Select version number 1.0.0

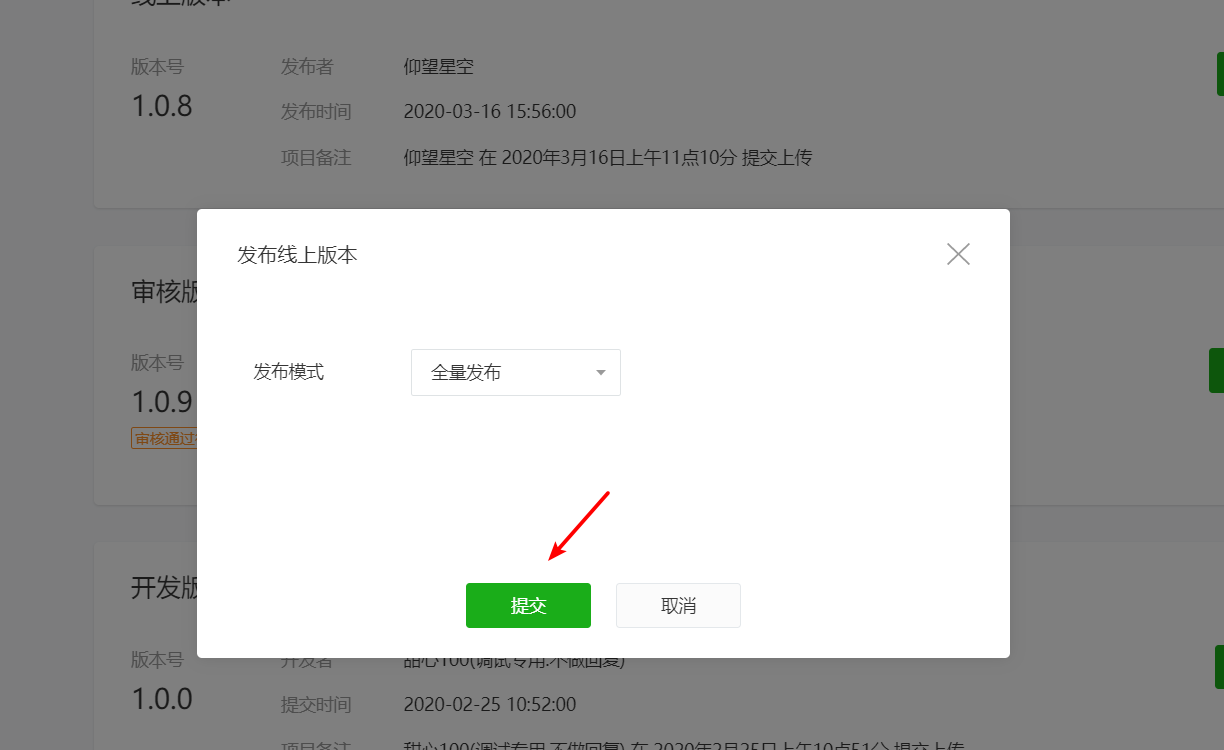[x=162, y=699]
